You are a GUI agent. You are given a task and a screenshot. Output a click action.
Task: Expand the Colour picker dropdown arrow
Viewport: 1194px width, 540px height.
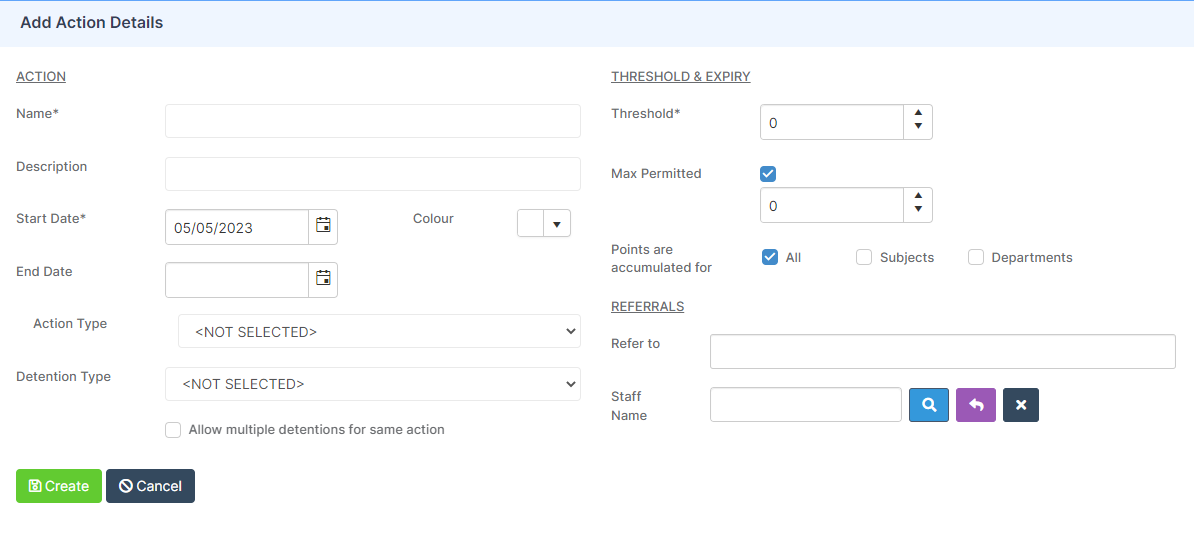click(x=557, y=224)
